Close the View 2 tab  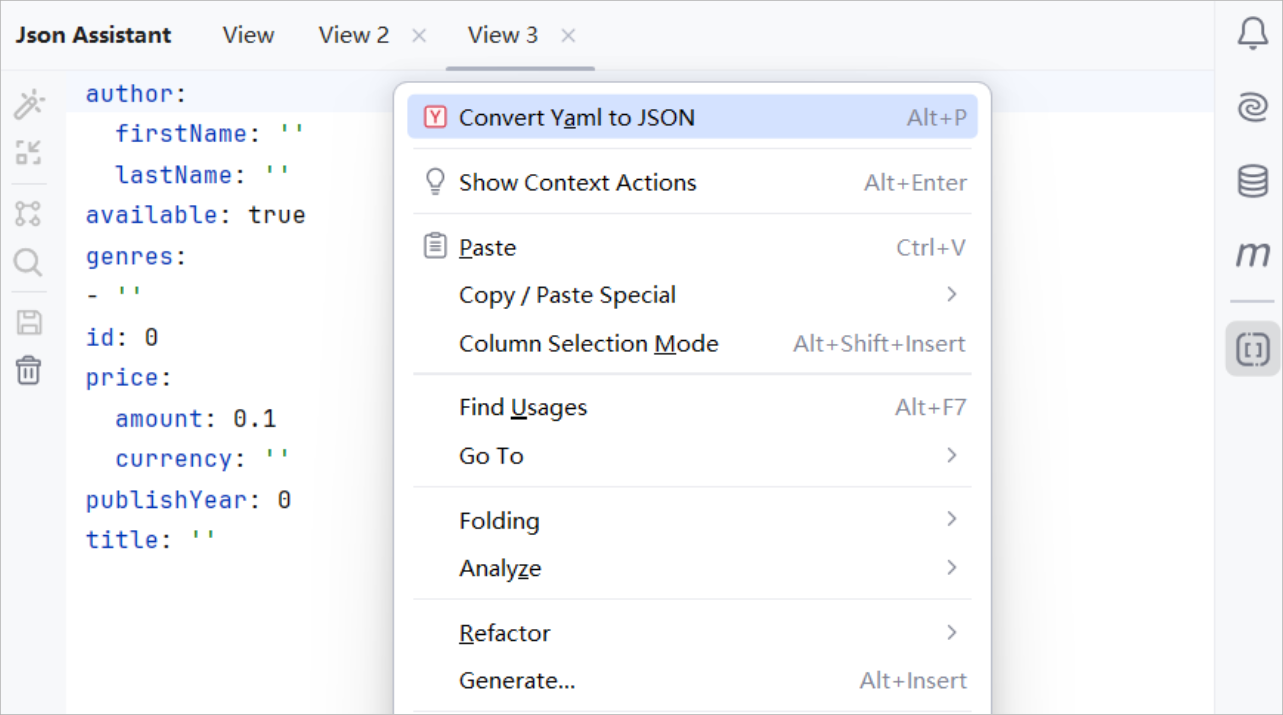[418, 34]
